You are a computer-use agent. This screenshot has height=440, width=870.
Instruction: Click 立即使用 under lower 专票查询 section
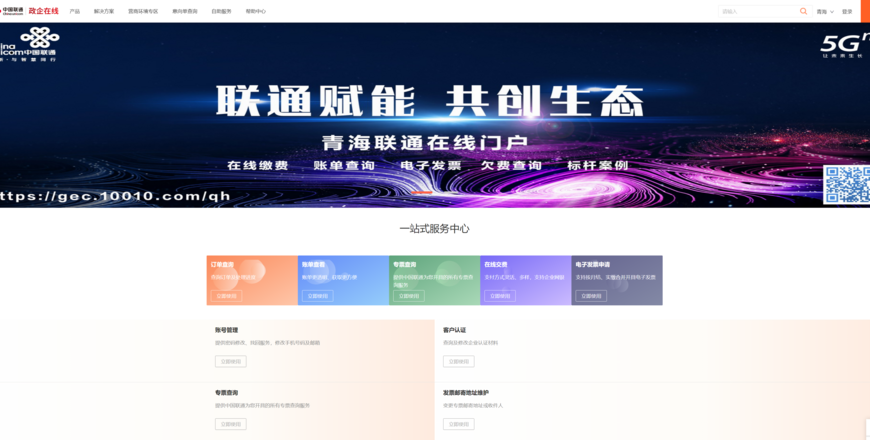point(231,424)
